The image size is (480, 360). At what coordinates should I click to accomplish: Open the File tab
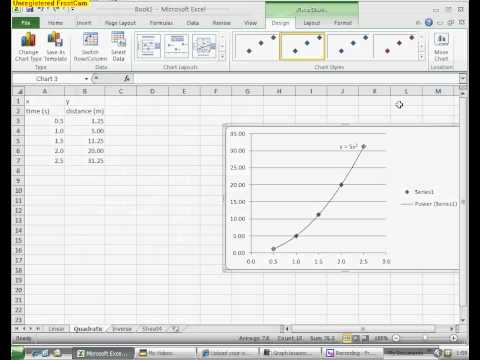coord(26,23)
